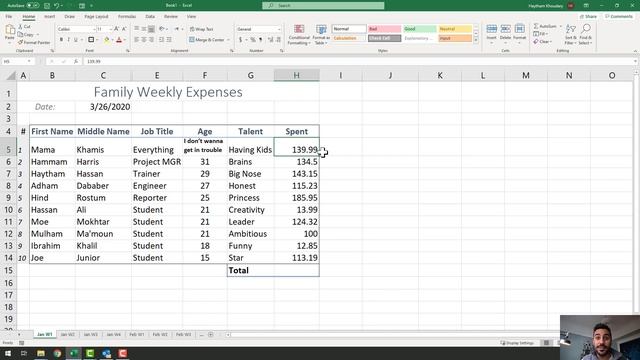Screen dimensions: 640x360
Task: Open the font size dropdown
Action: tap(111, 29)
